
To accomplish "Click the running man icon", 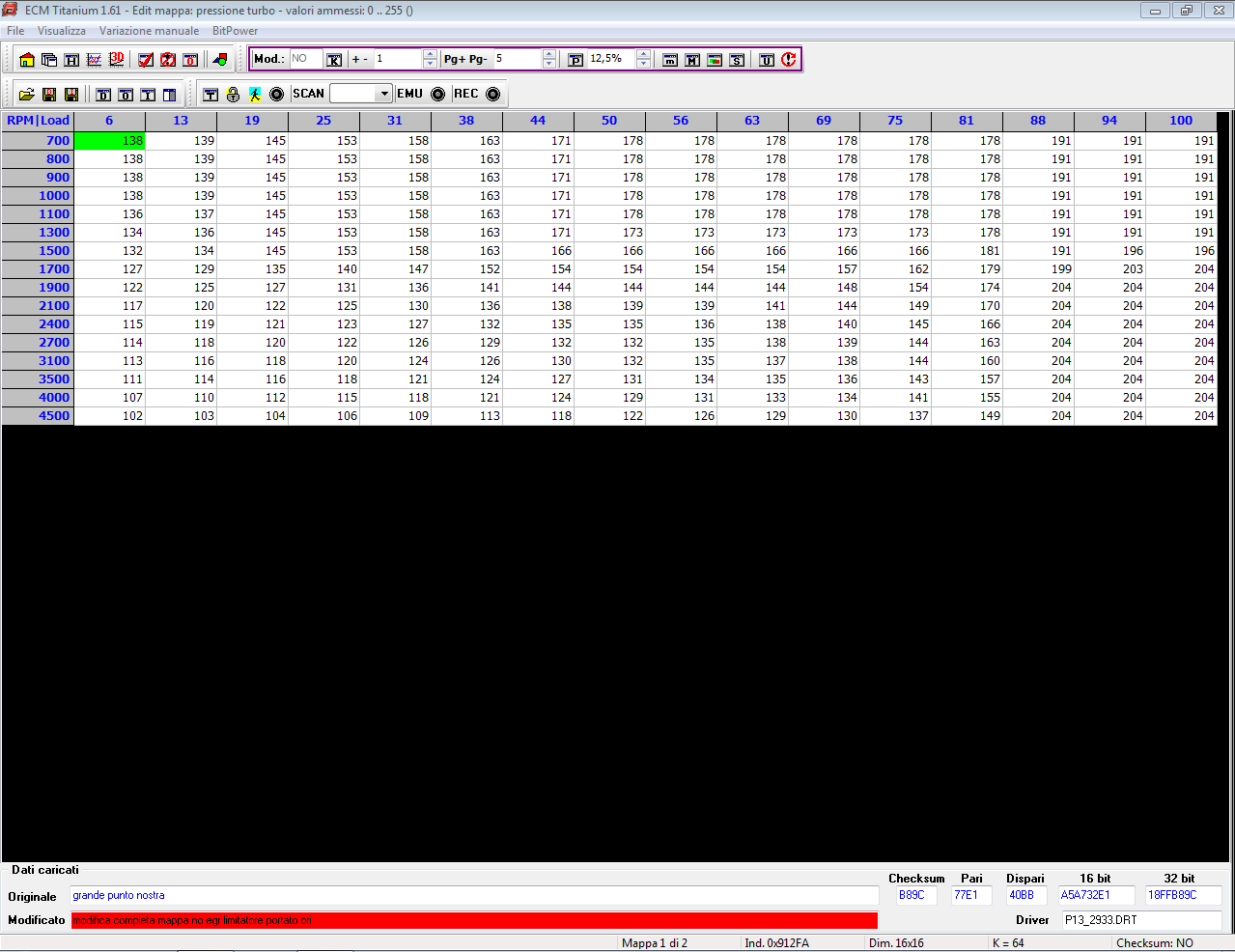I will click(x=254, y=95).
